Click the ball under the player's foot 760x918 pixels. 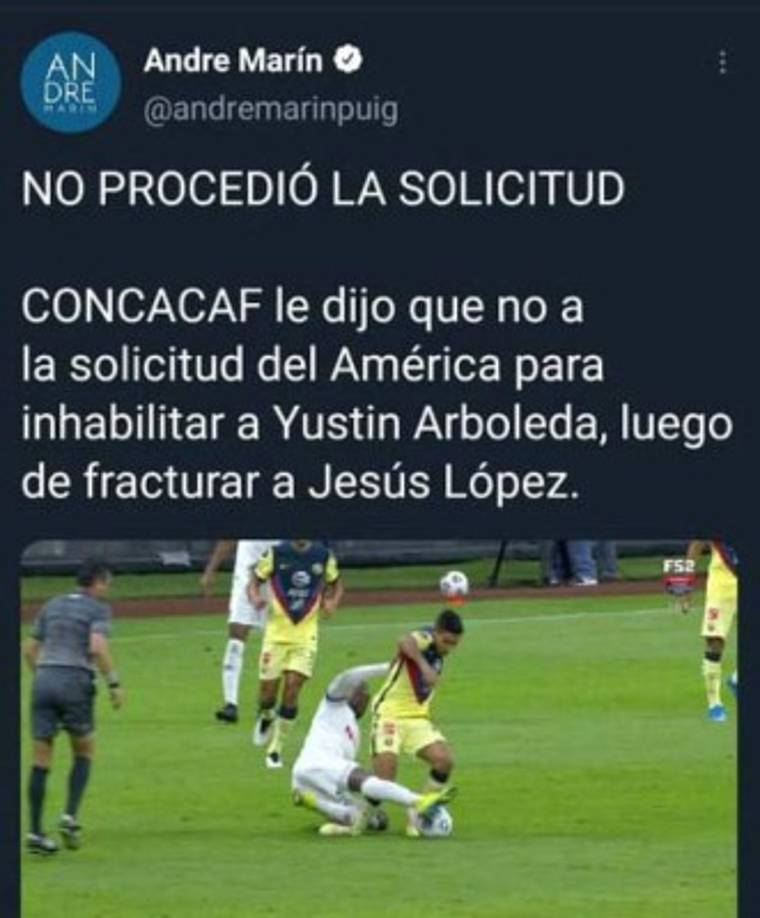[x=434, y=820]
